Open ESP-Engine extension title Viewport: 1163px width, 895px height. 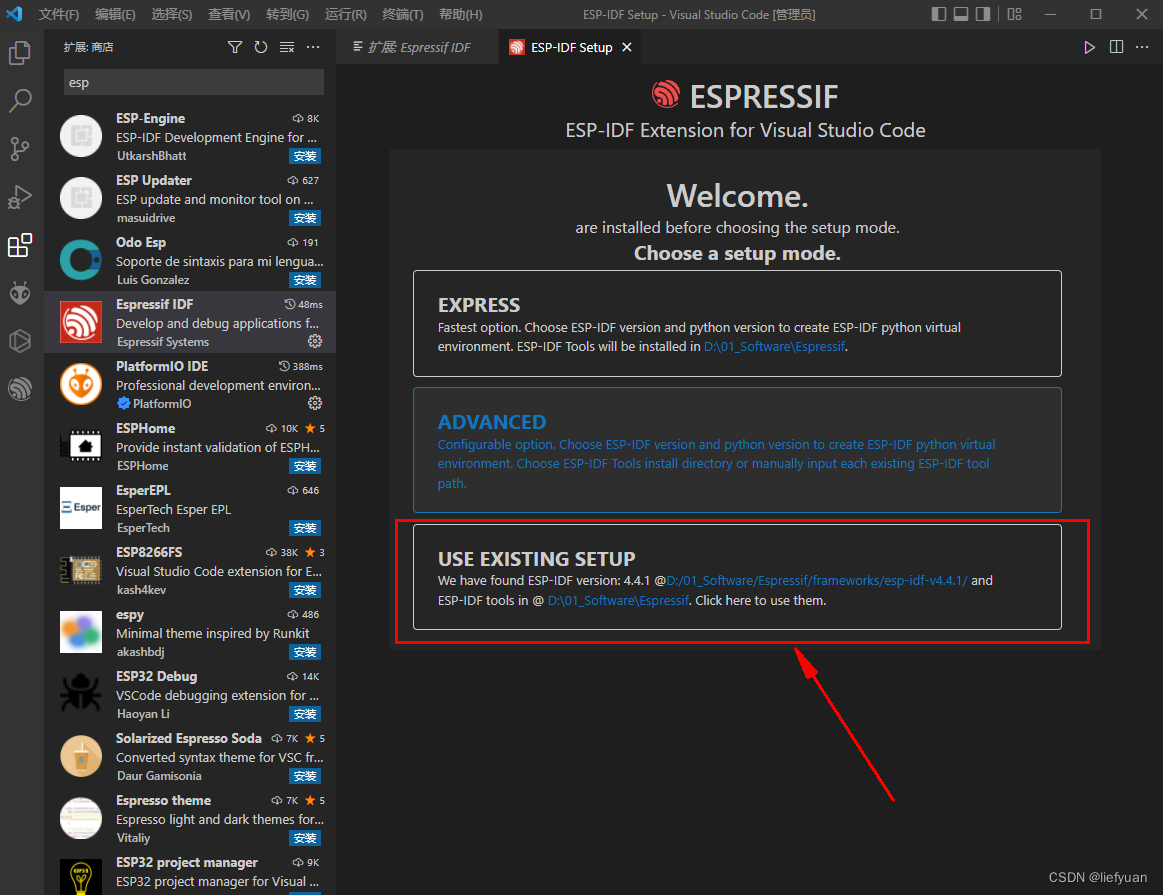[151, 119]
